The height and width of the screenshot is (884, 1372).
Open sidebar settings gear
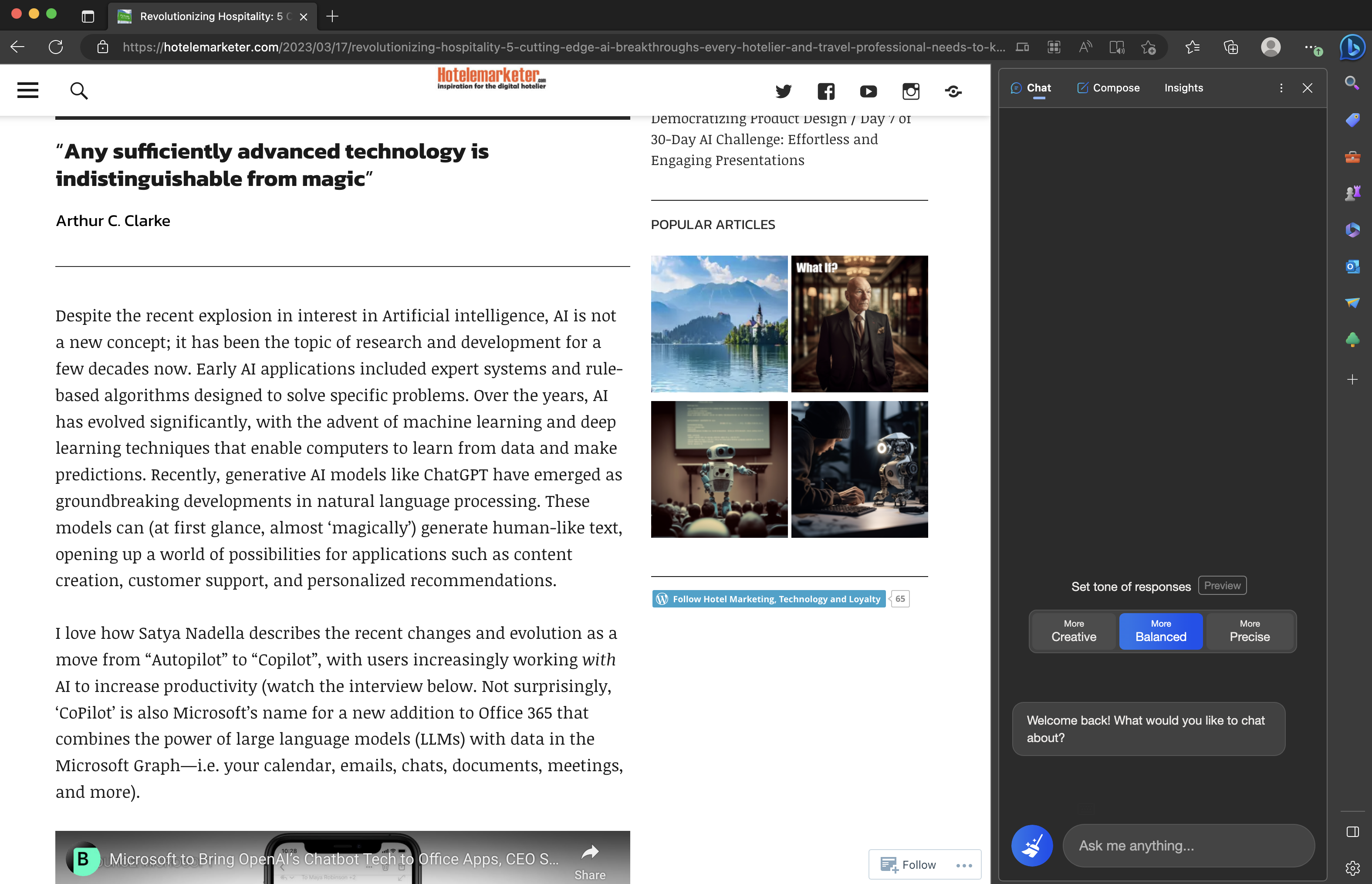pyautogui.click(x=1352, y=868)
